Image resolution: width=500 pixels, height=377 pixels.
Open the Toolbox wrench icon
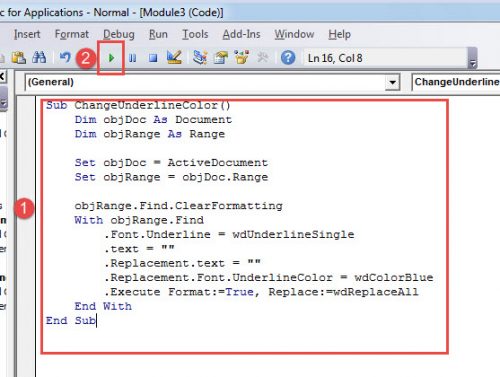[263, 58]
